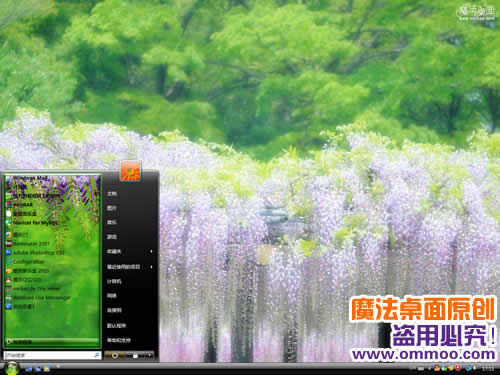This screenshot has width=500, height=375.
Task: Click the lock computer button
Action: 135,356
